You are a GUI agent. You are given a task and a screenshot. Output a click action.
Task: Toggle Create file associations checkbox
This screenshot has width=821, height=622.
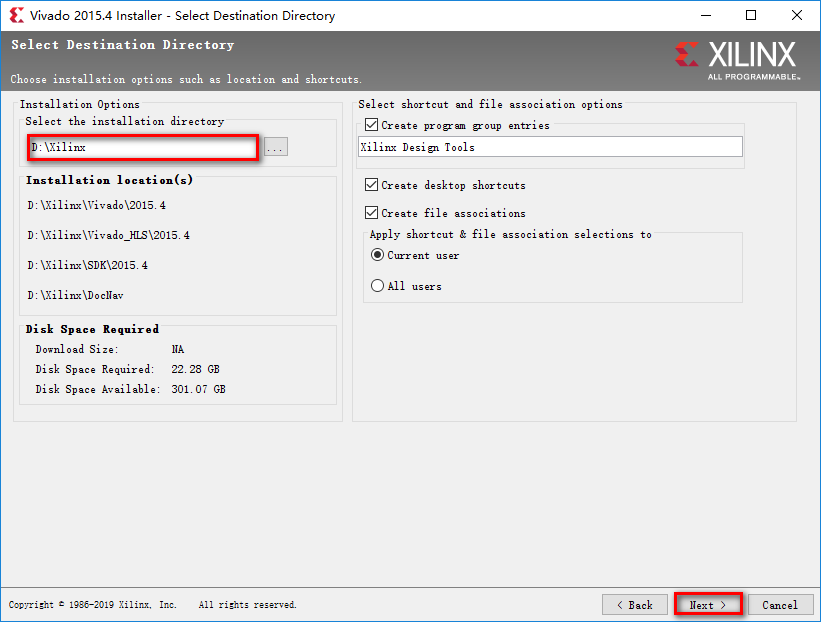(371, 213)
